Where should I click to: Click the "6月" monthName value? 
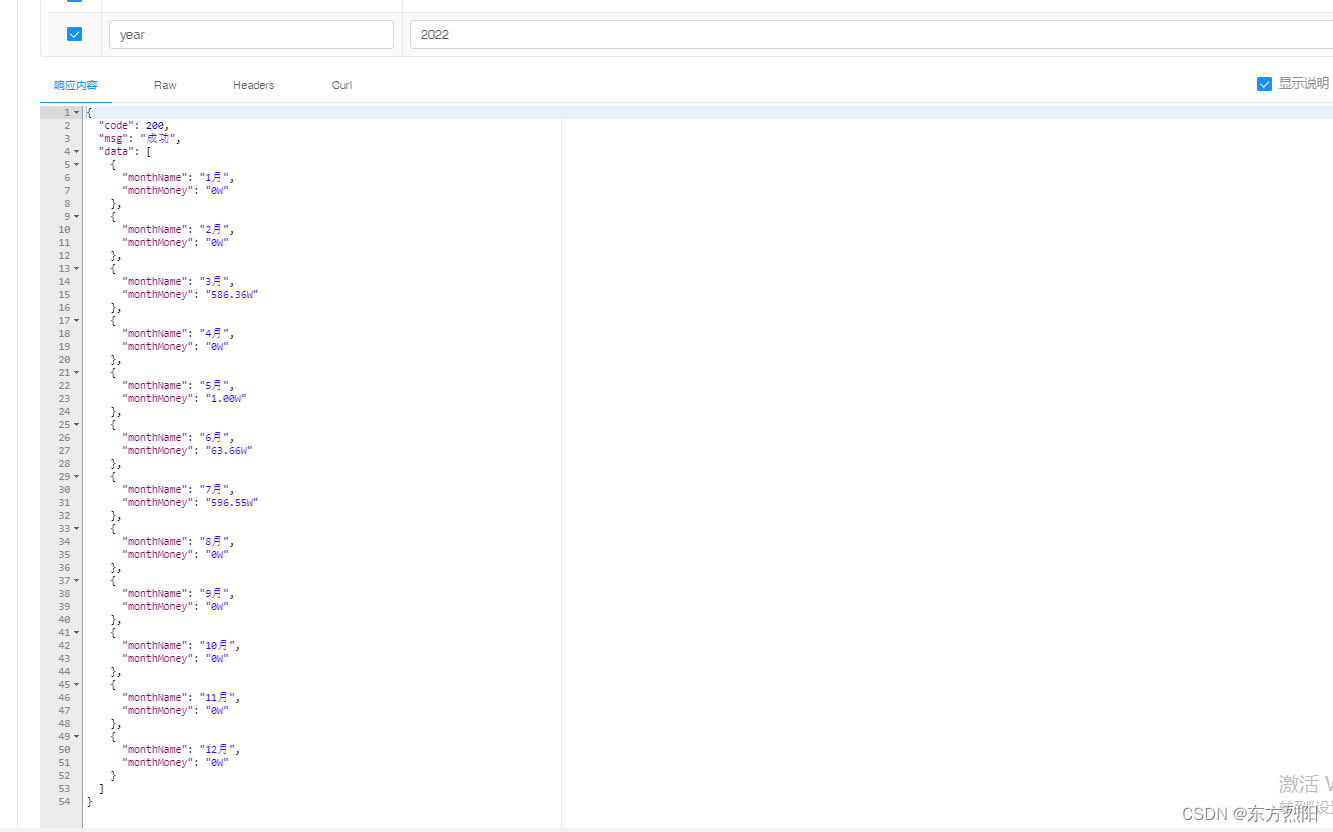(214, 437)
